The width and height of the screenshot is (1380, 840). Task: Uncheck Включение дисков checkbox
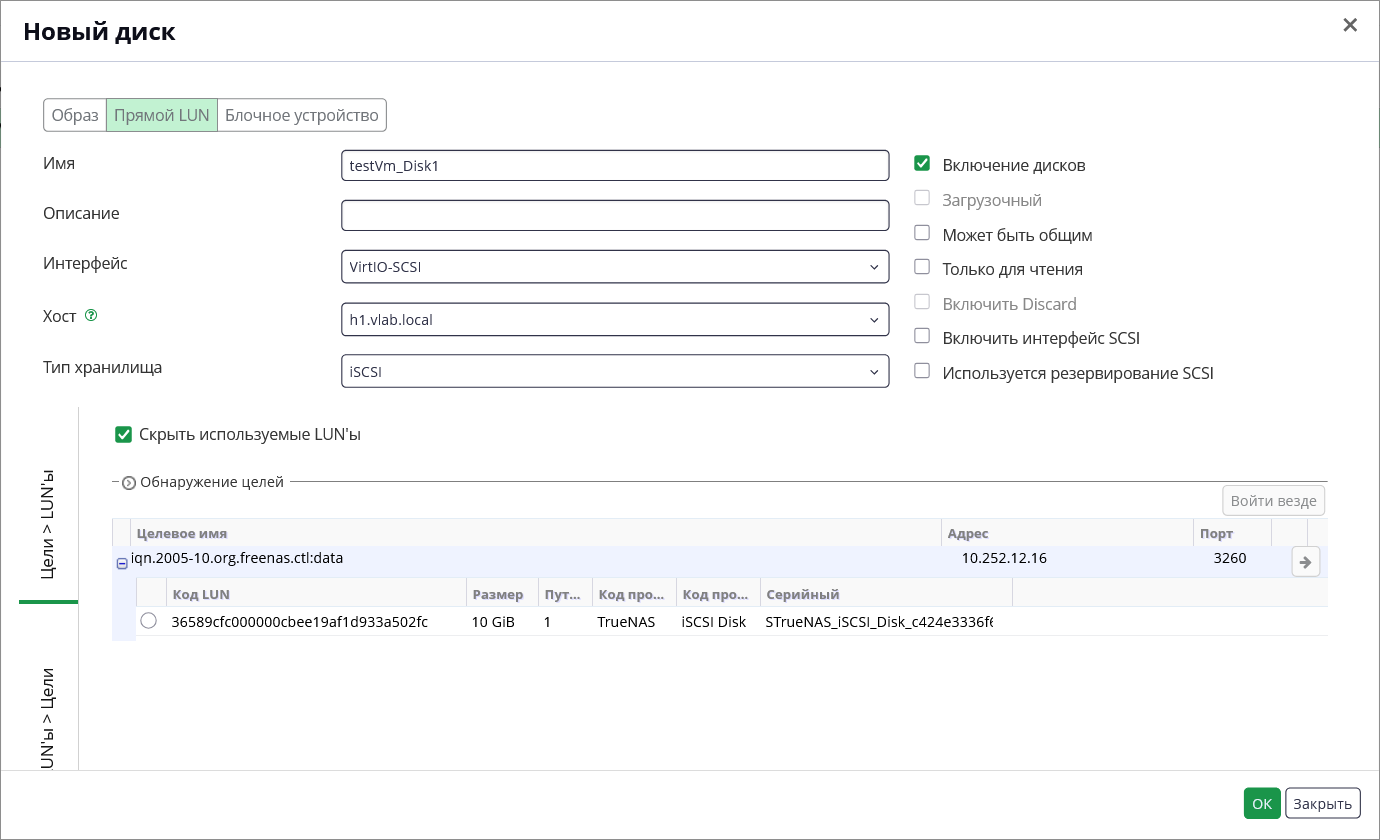[922, 164]
